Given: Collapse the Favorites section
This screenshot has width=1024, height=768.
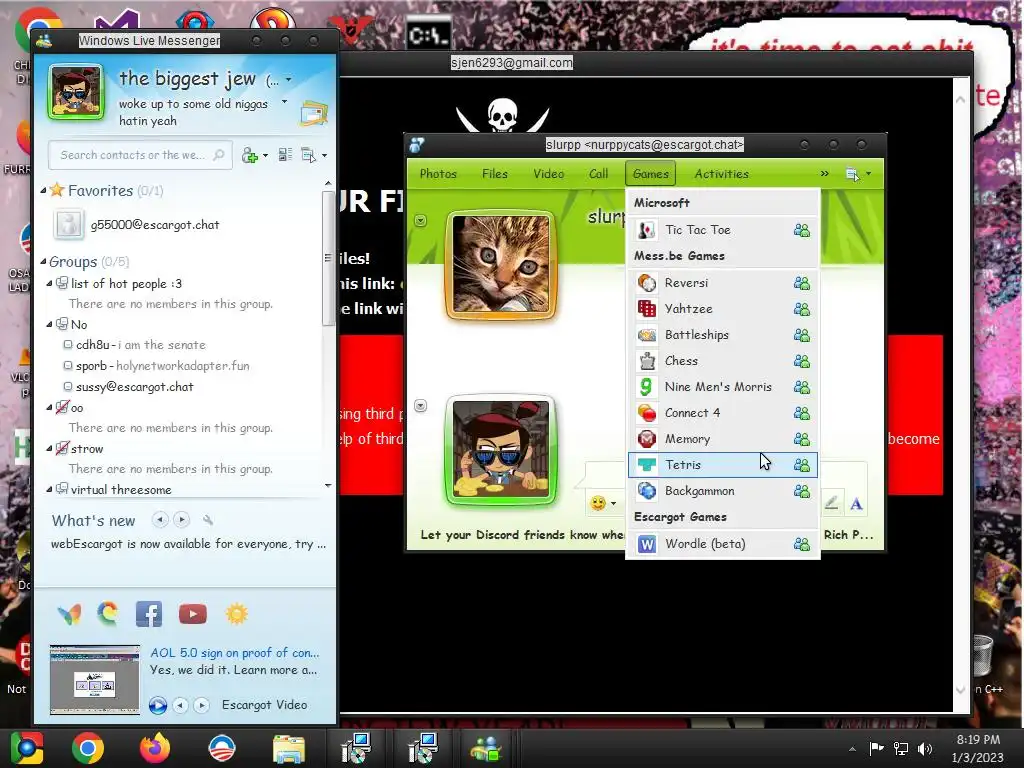Looking at the screenshot, I should [x=43, y=191].
